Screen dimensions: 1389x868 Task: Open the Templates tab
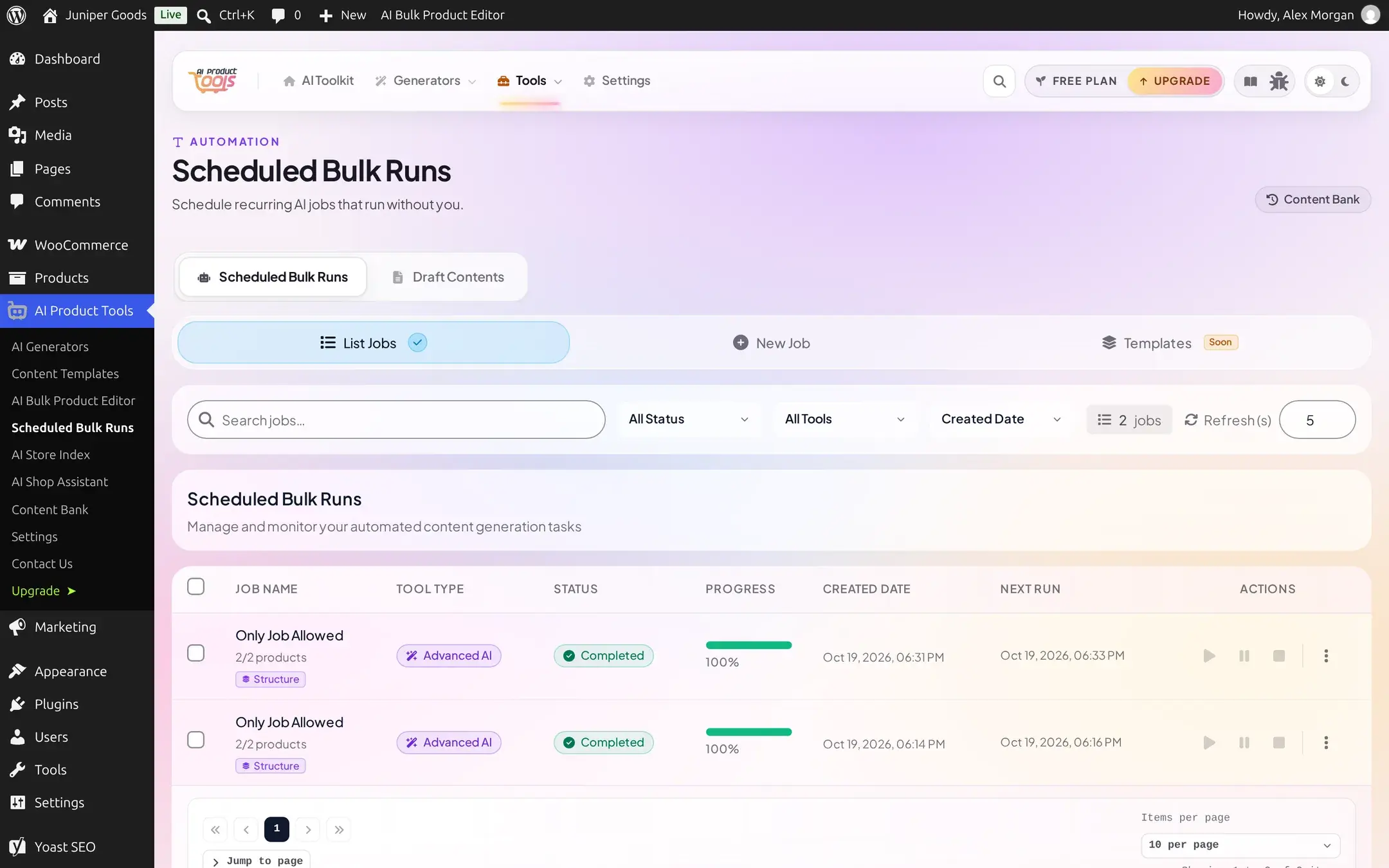[x=1170, y=343]
